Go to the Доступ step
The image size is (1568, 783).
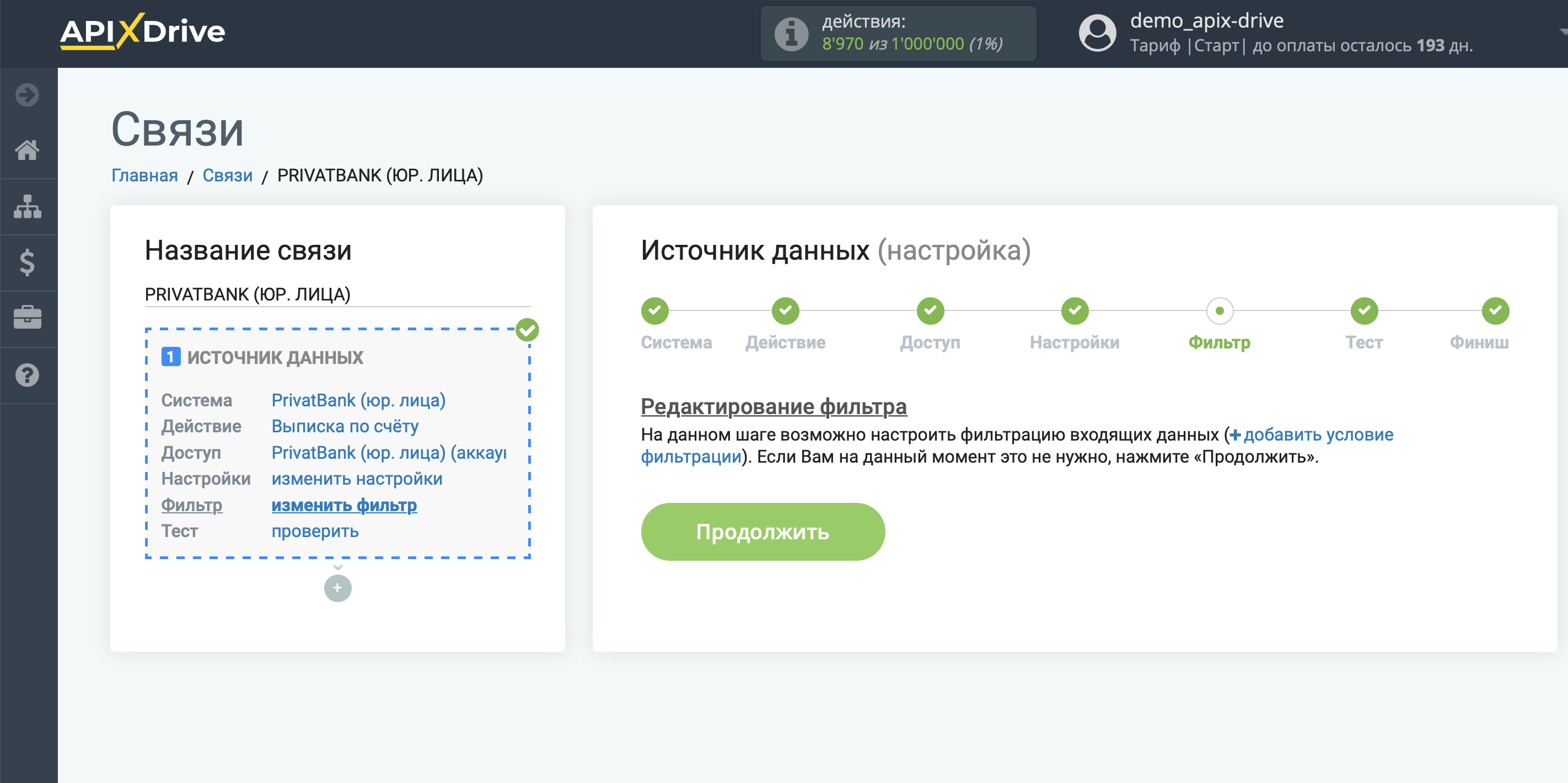pos(930,311)
